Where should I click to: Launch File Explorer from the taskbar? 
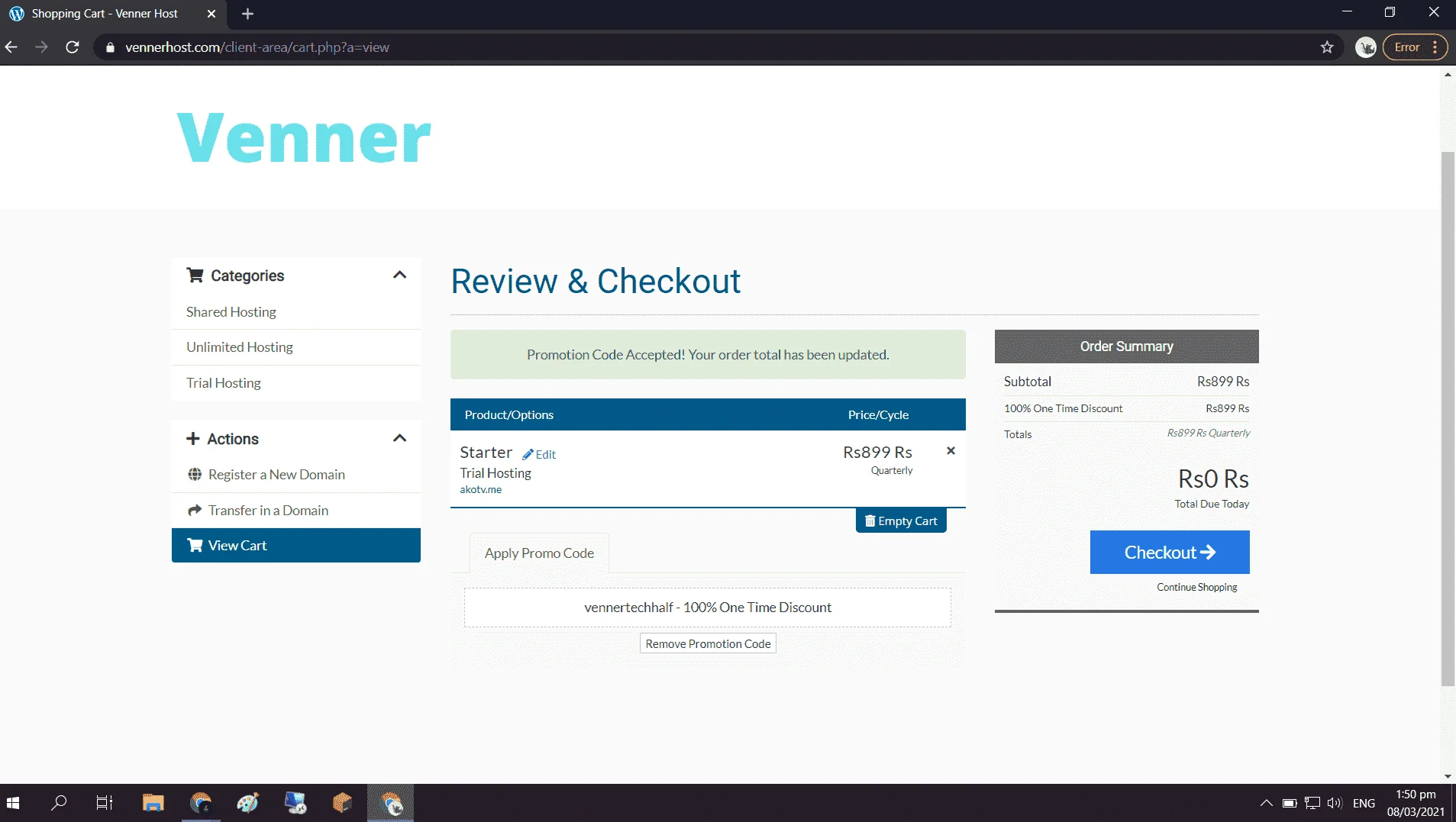click(153, 803)
